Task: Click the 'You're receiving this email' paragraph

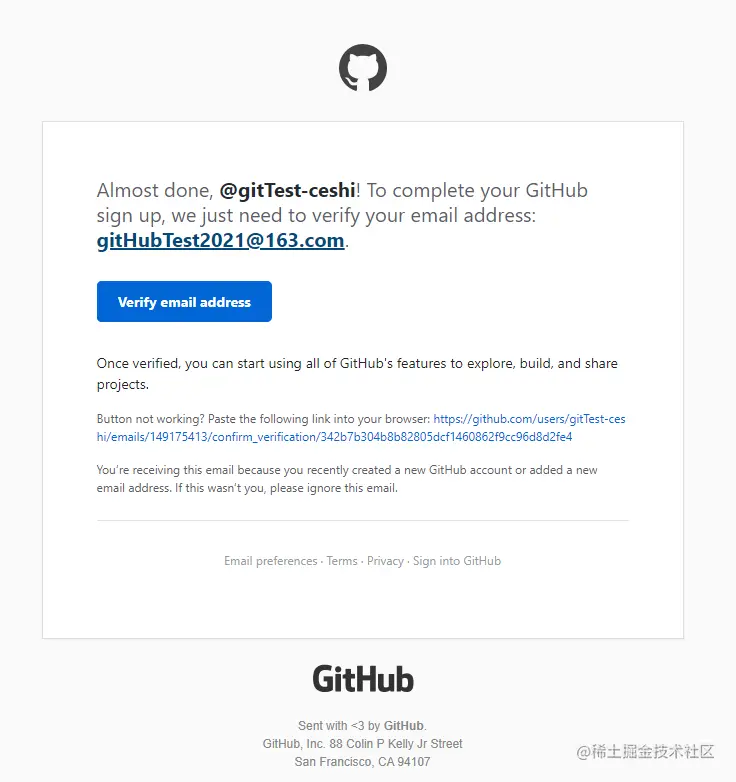Action: [347, 479]
